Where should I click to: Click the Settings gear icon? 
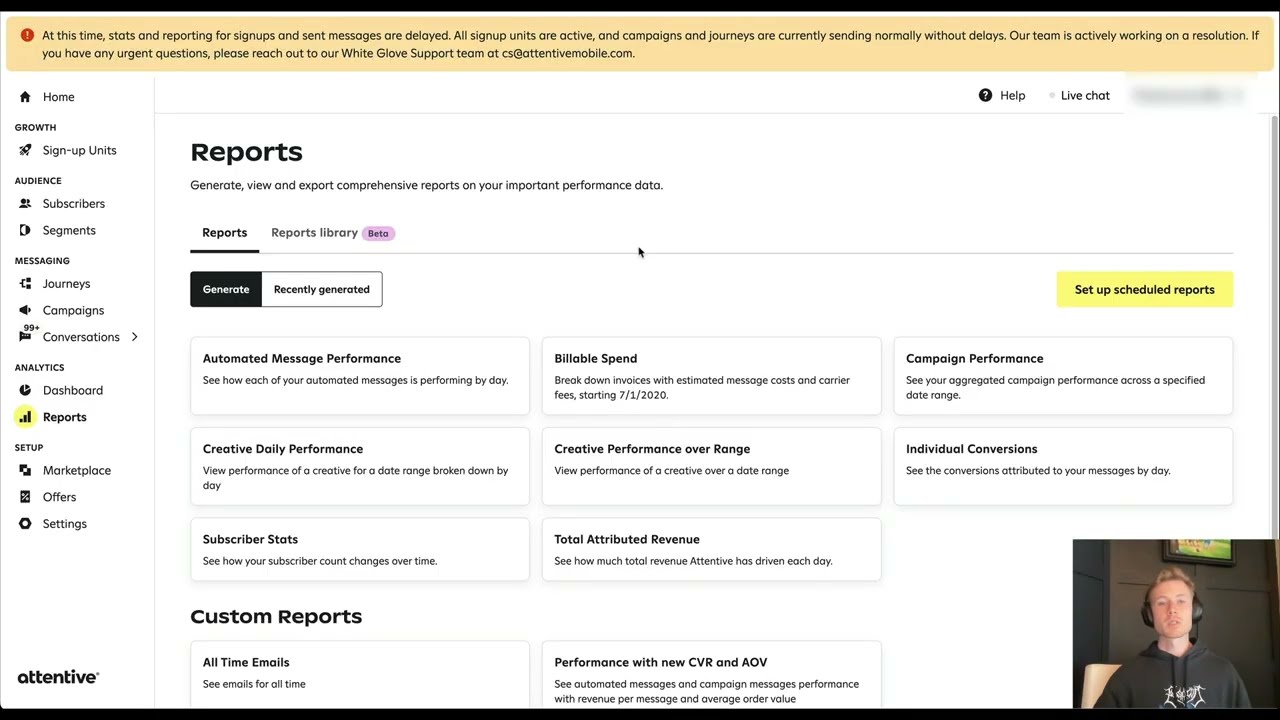25,524
